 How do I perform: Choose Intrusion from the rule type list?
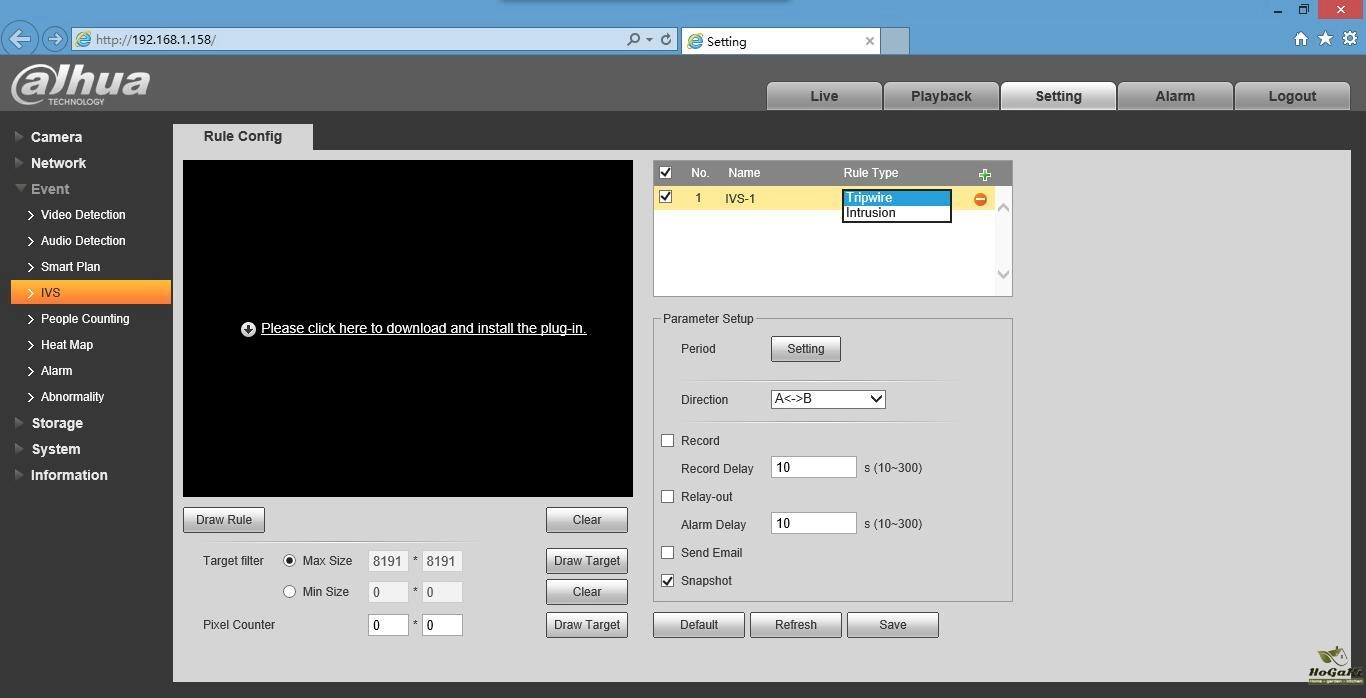click(x=871, y=213)
